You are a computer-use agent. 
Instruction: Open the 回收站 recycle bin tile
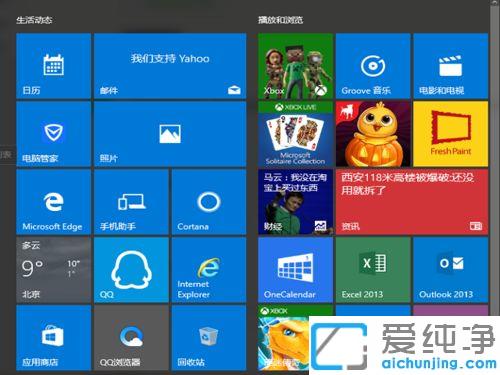click(x=209, y=338)
